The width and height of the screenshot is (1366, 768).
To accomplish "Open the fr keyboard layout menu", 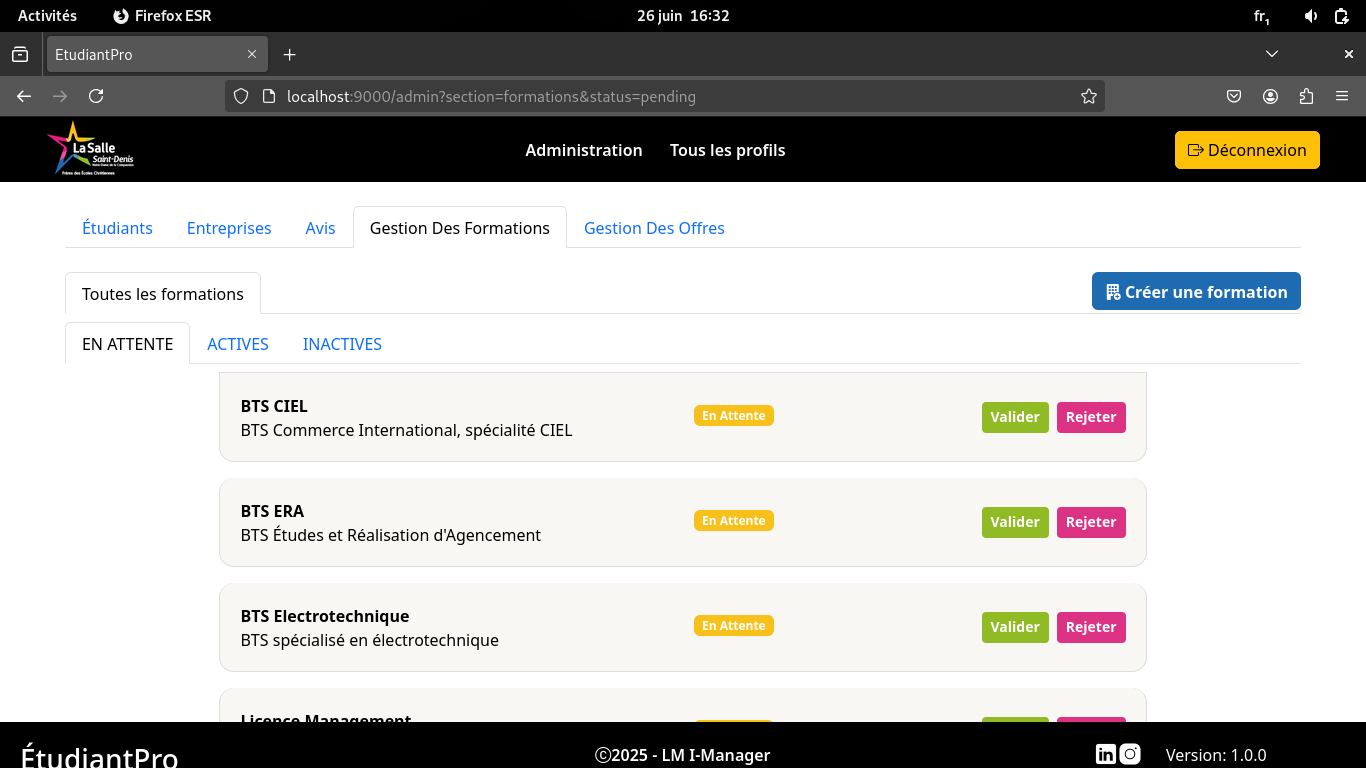I will pos(1261,16).
